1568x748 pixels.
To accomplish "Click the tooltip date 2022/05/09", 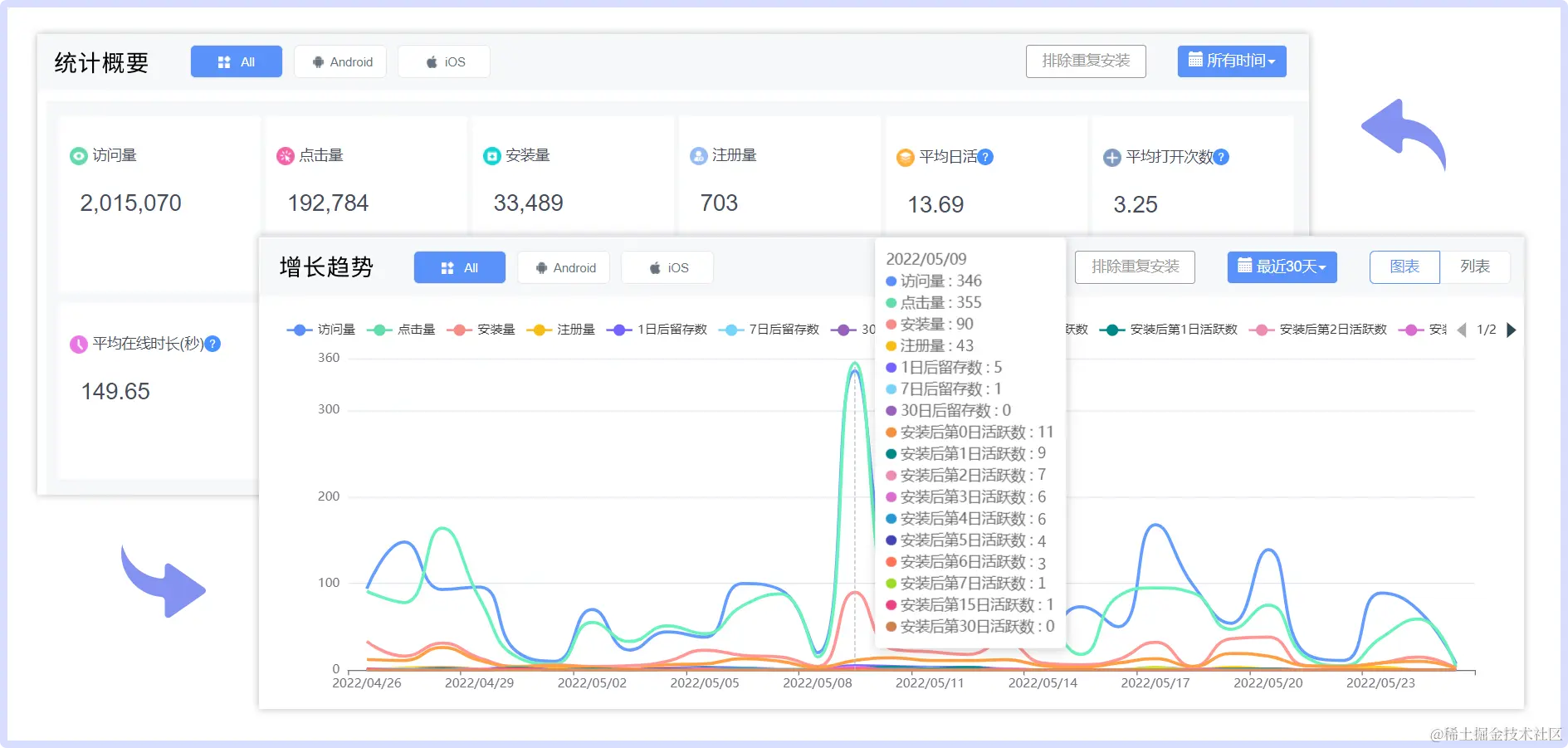I will pos(926,259).
